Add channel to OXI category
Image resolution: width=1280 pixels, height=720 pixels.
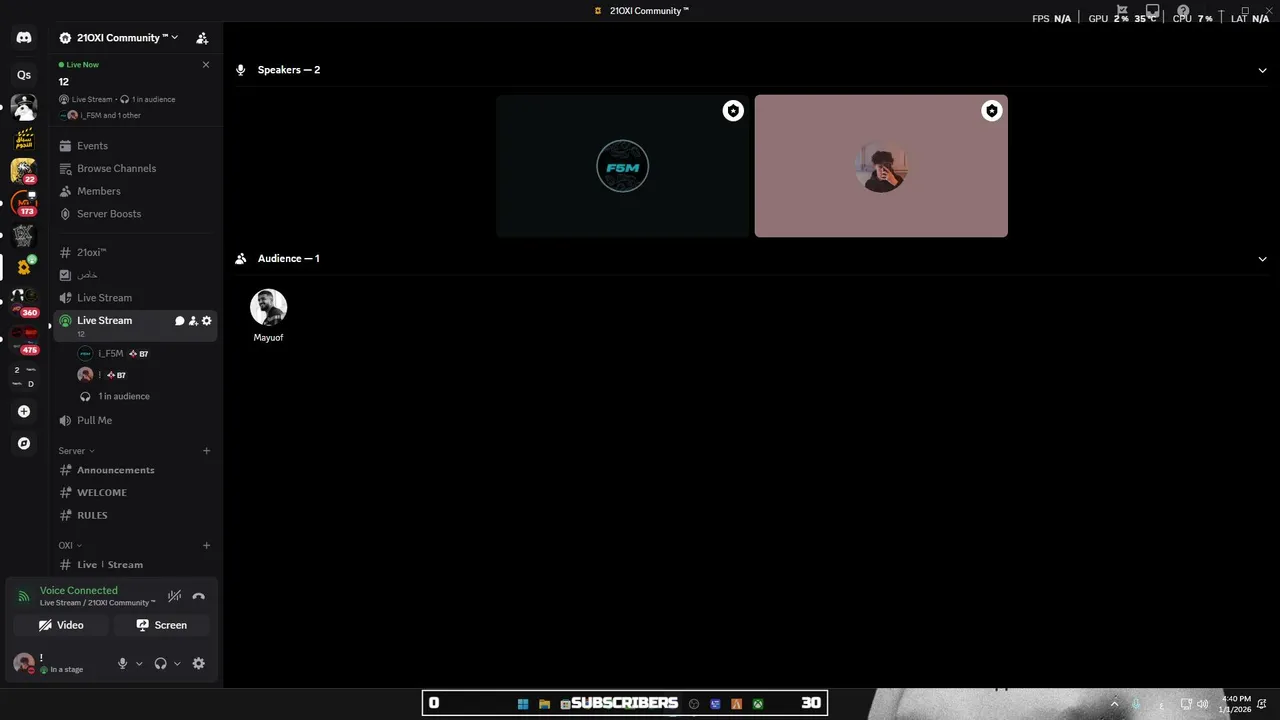[207, 546]
